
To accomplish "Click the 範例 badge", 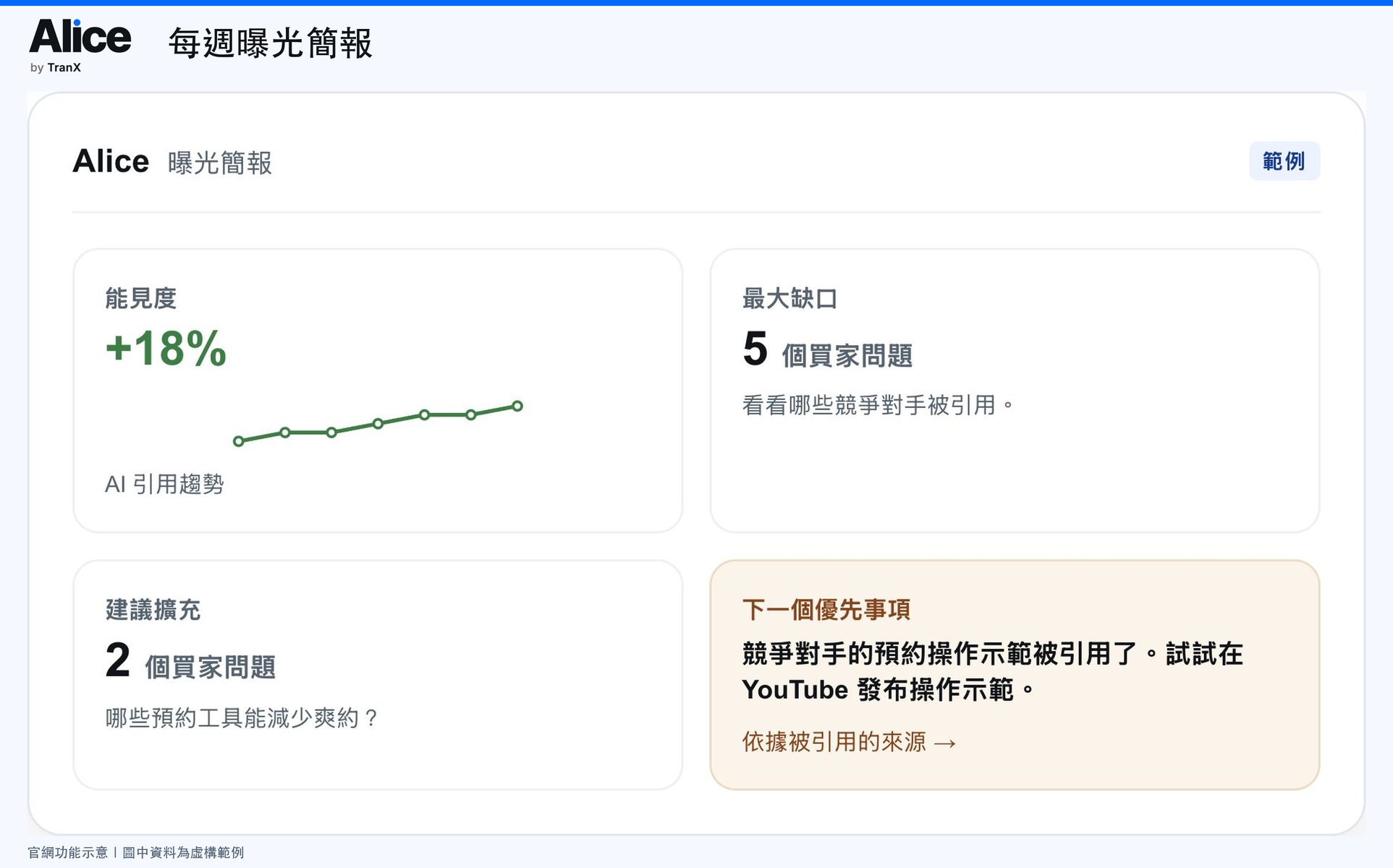I will [1284, 161].
